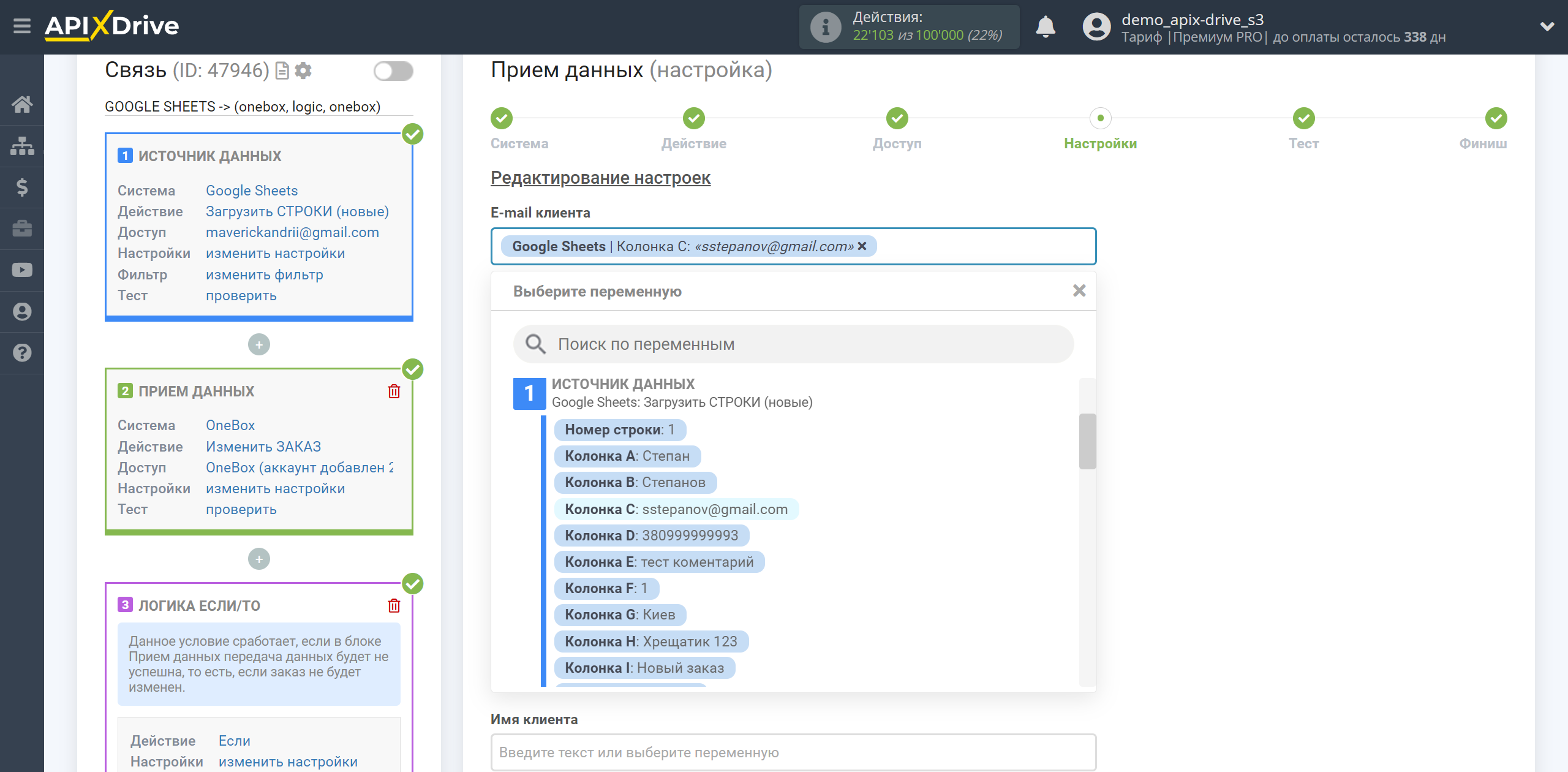Select variable Колонка D: 380999999993
The image size is (1568, 772).
click(652, 535)
